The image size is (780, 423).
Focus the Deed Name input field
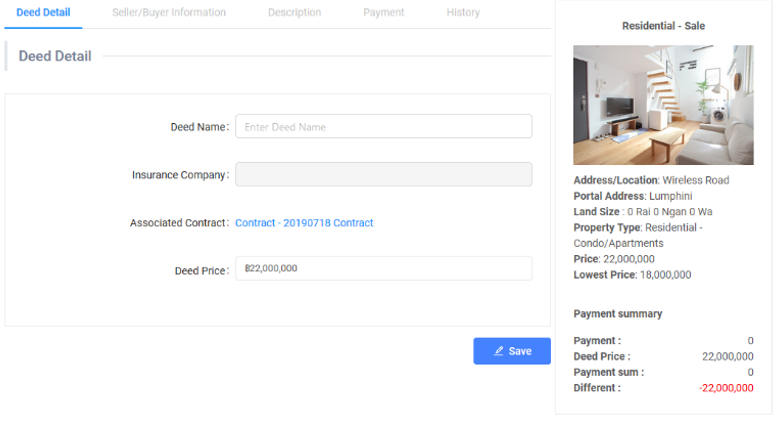click(x=383, y=127)
